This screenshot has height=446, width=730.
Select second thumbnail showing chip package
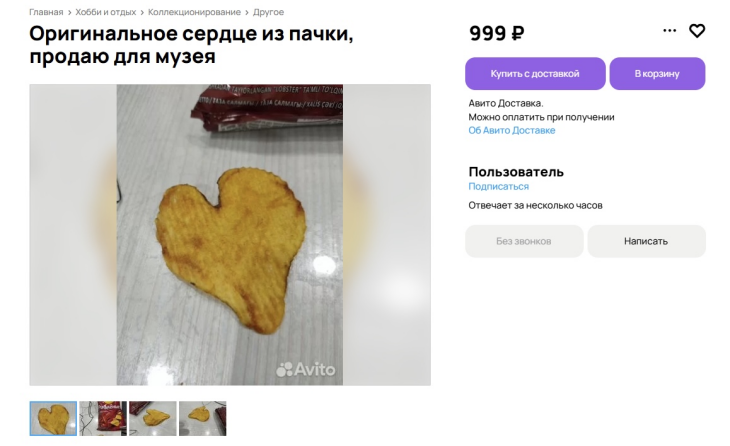click(x=103, y=419)
